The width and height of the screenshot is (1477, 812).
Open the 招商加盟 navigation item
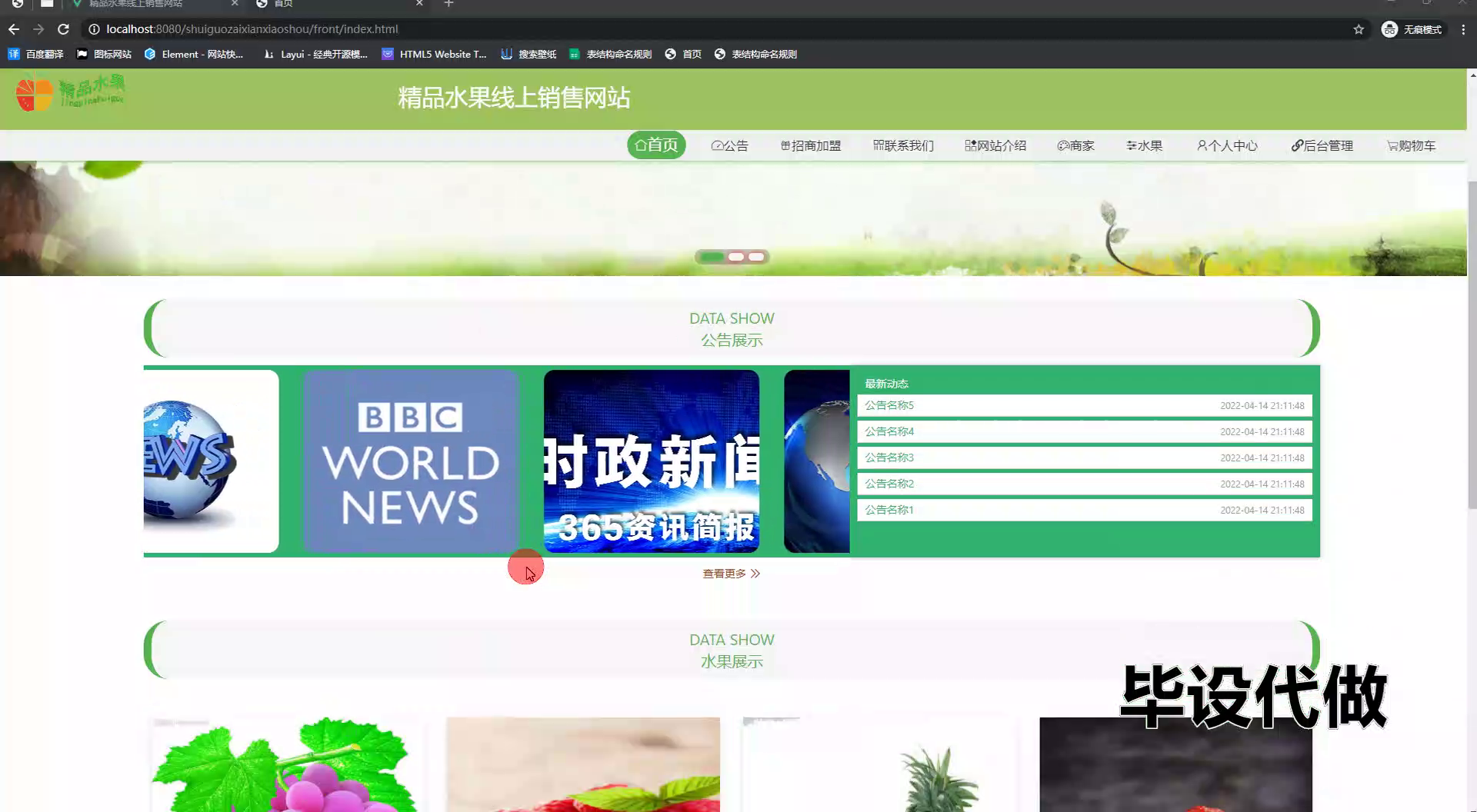click(811, 145)
